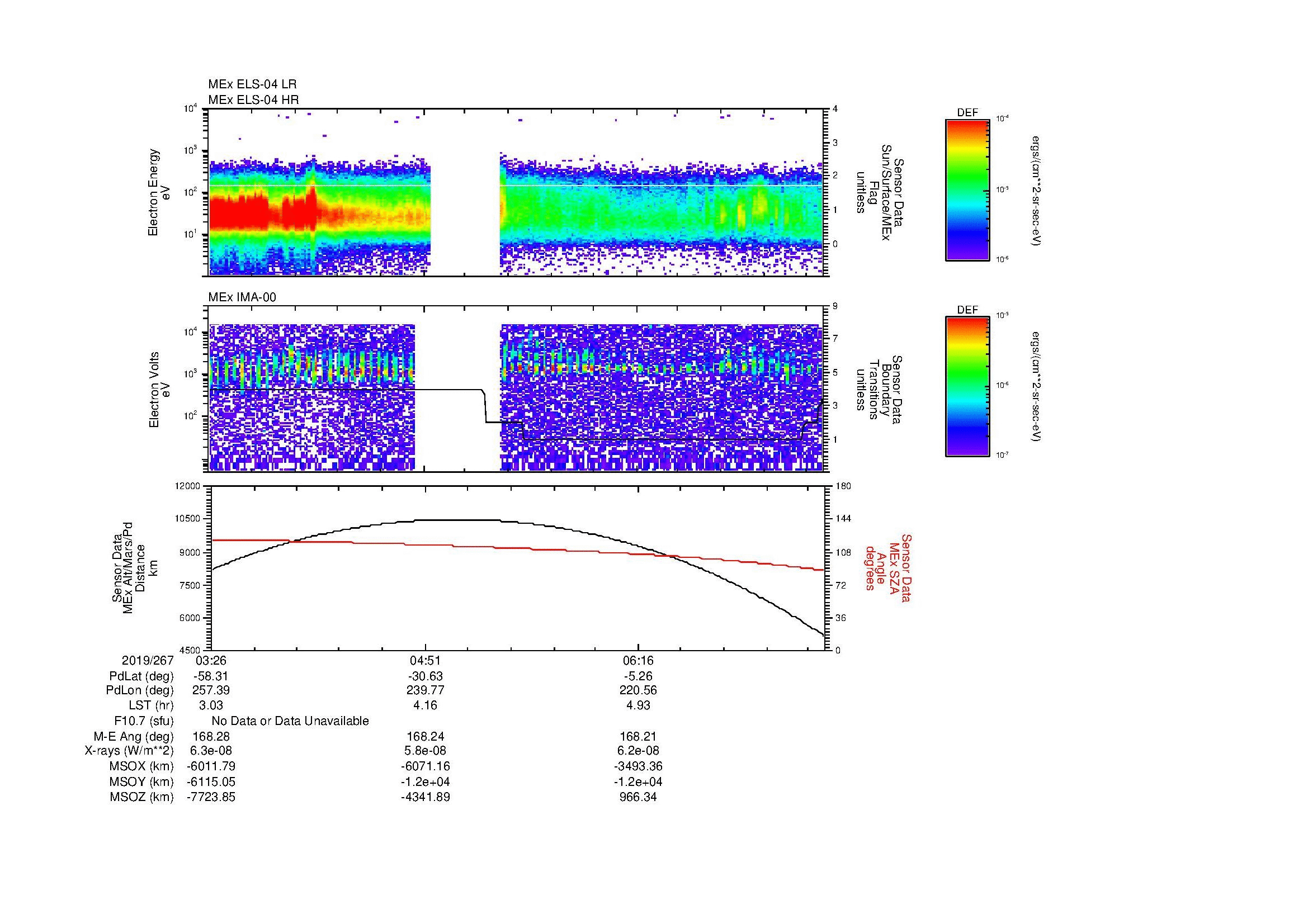Click the MSOY value -6115.05

(211, 781)
